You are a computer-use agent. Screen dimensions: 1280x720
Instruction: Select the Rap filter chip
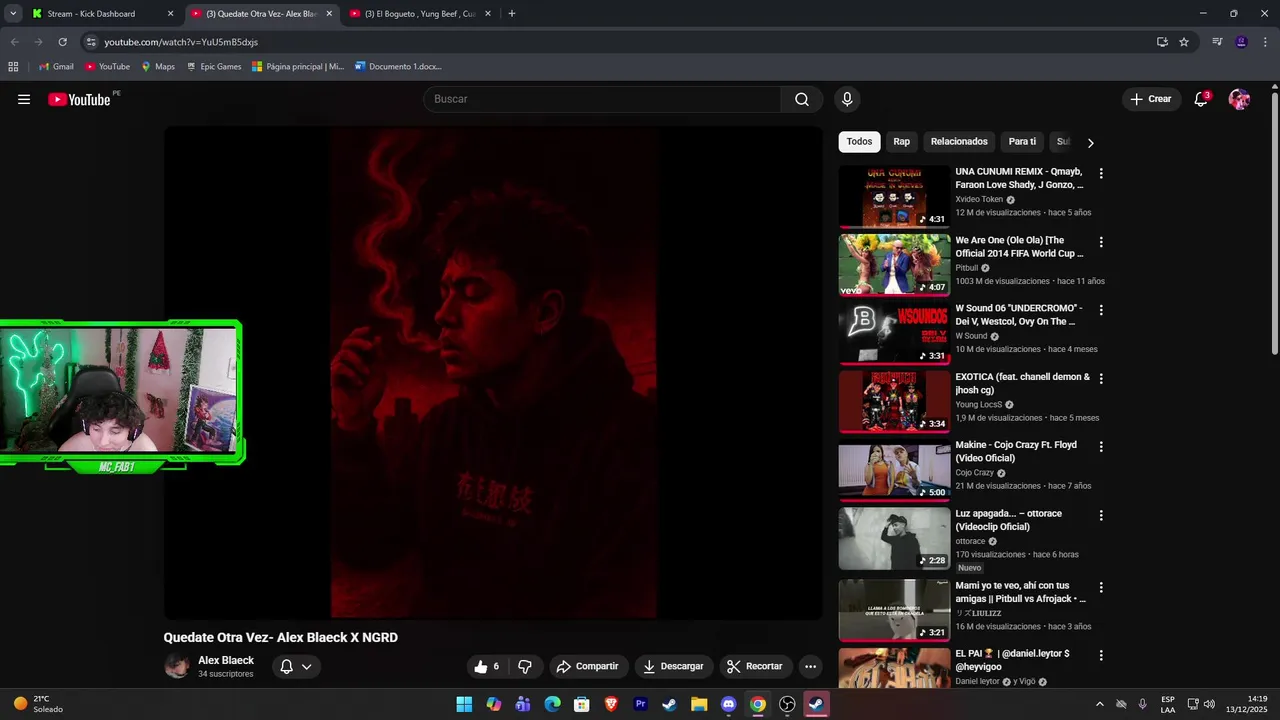coord(901,142)
